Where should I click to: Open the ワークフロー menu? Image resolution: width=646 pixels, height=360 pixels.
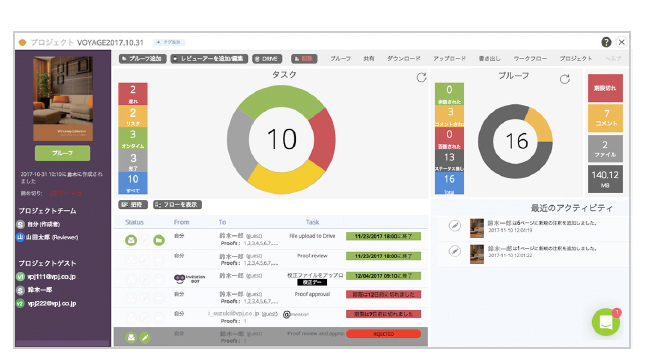coord(530,58)
